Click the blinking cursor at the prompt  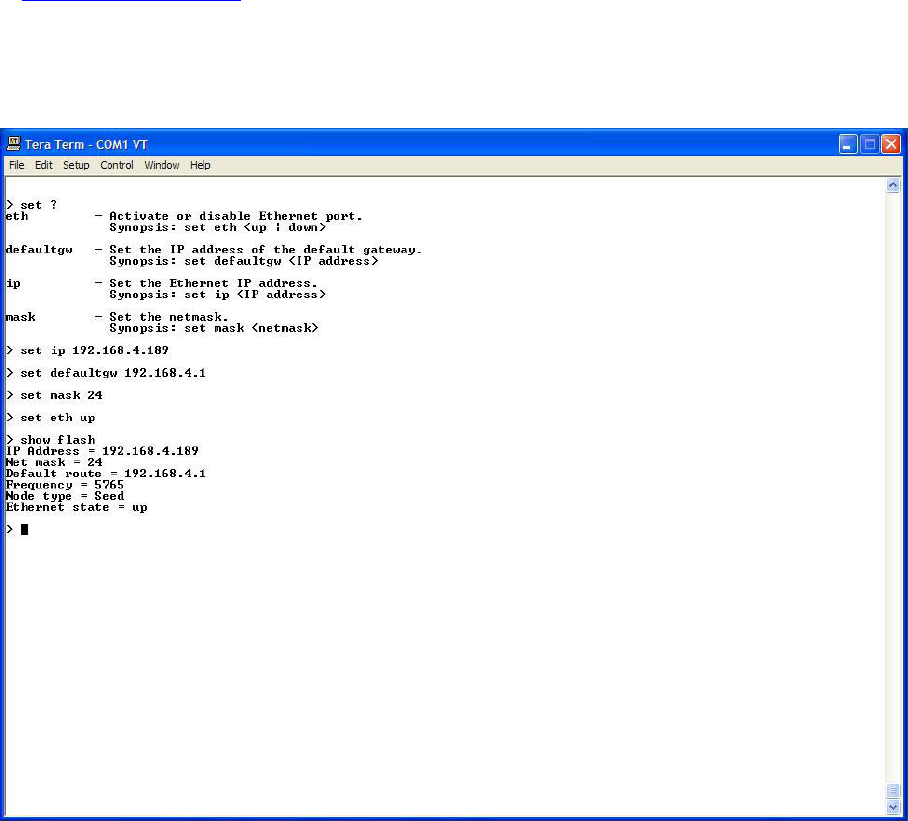click(24, 530)
